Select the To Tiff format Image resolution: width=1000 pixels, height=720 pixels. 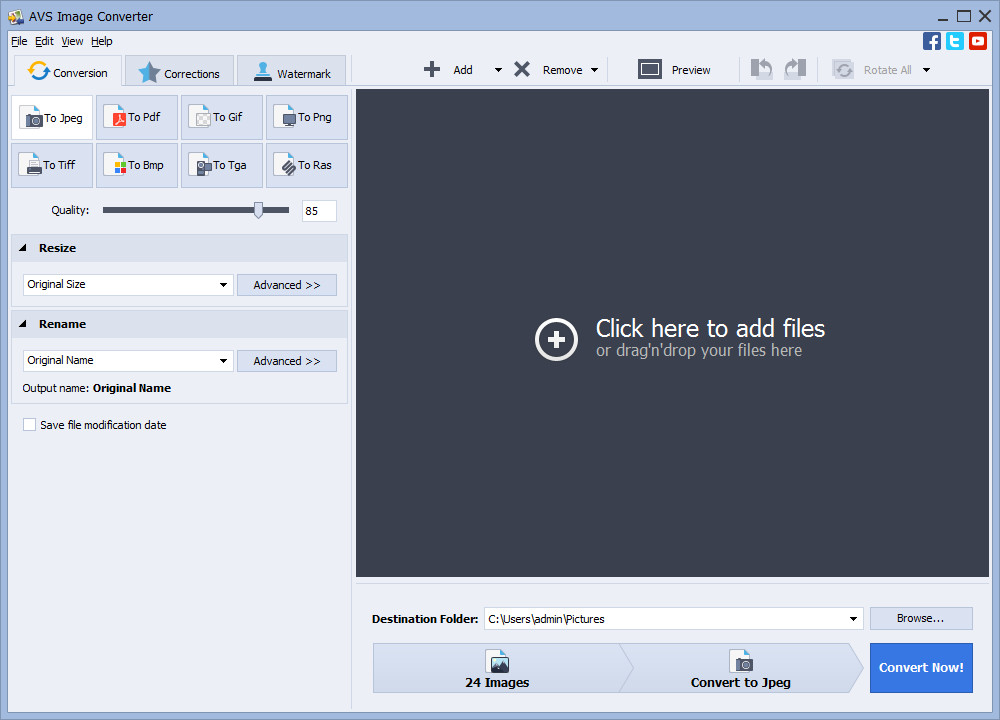coord(52,165)
